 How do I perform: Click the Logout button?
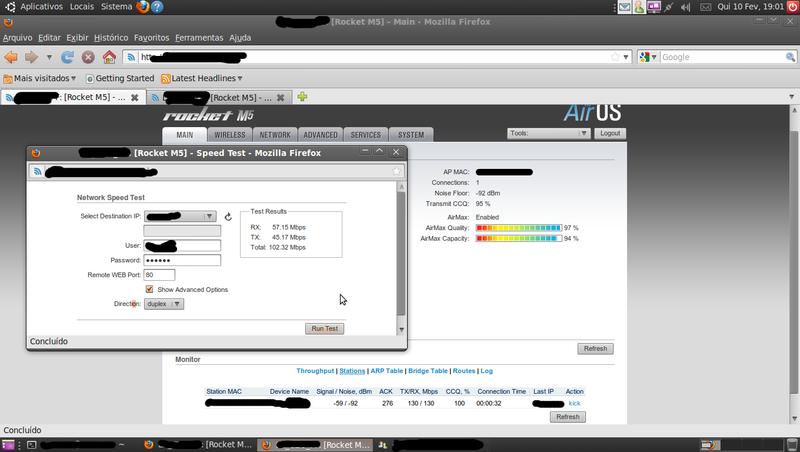(x=610, y=133)
